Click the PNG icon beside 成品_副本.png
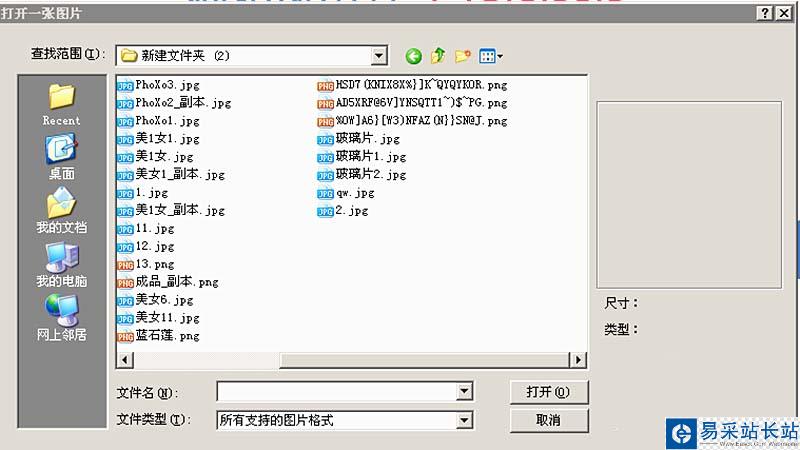This screenshot has height=450, width=800. pyautogui.click(x=125, y=283)
